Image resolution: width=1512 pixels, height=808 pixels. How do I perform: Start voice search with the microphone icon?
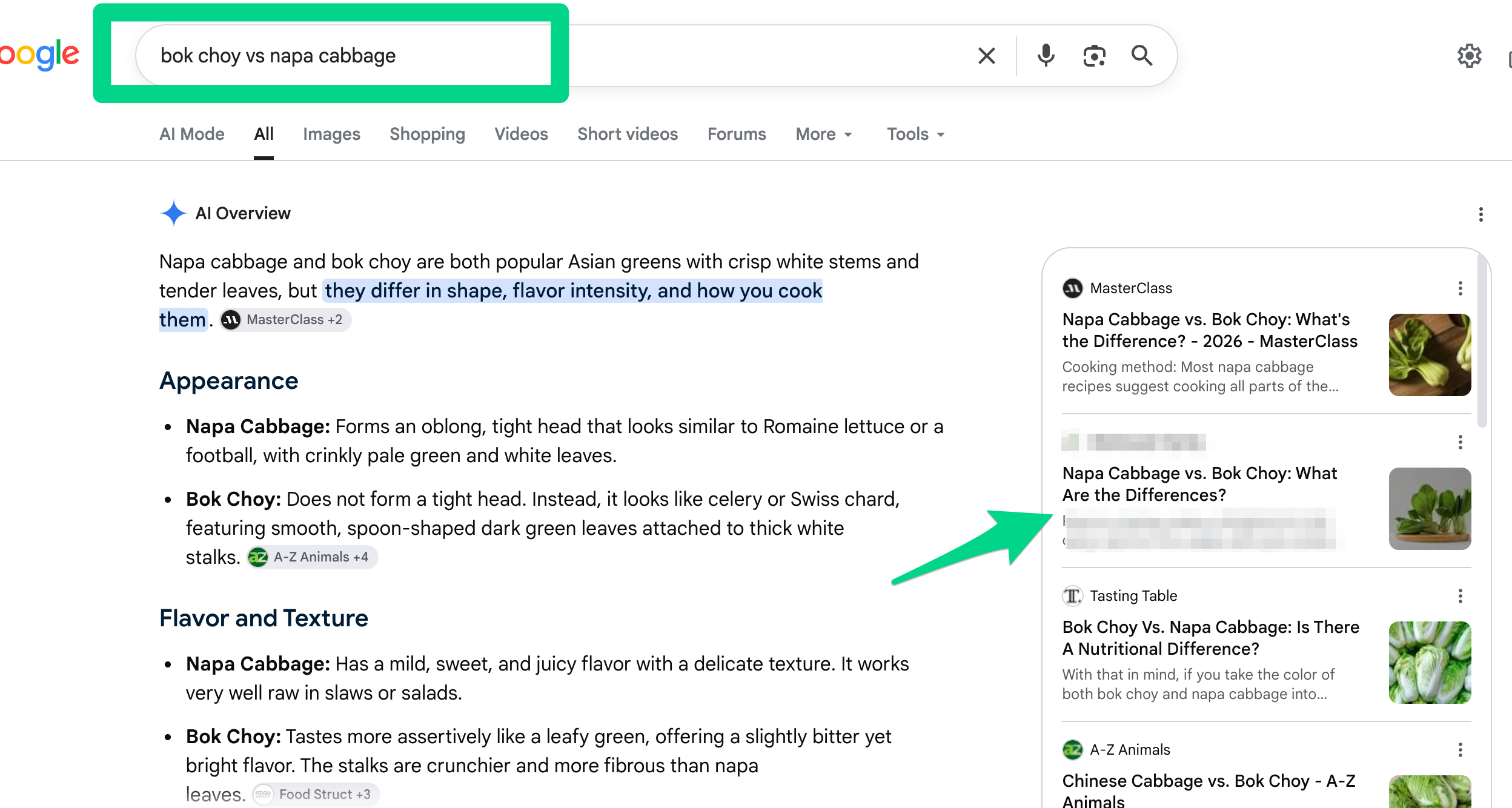click(x=1046, y=56)
